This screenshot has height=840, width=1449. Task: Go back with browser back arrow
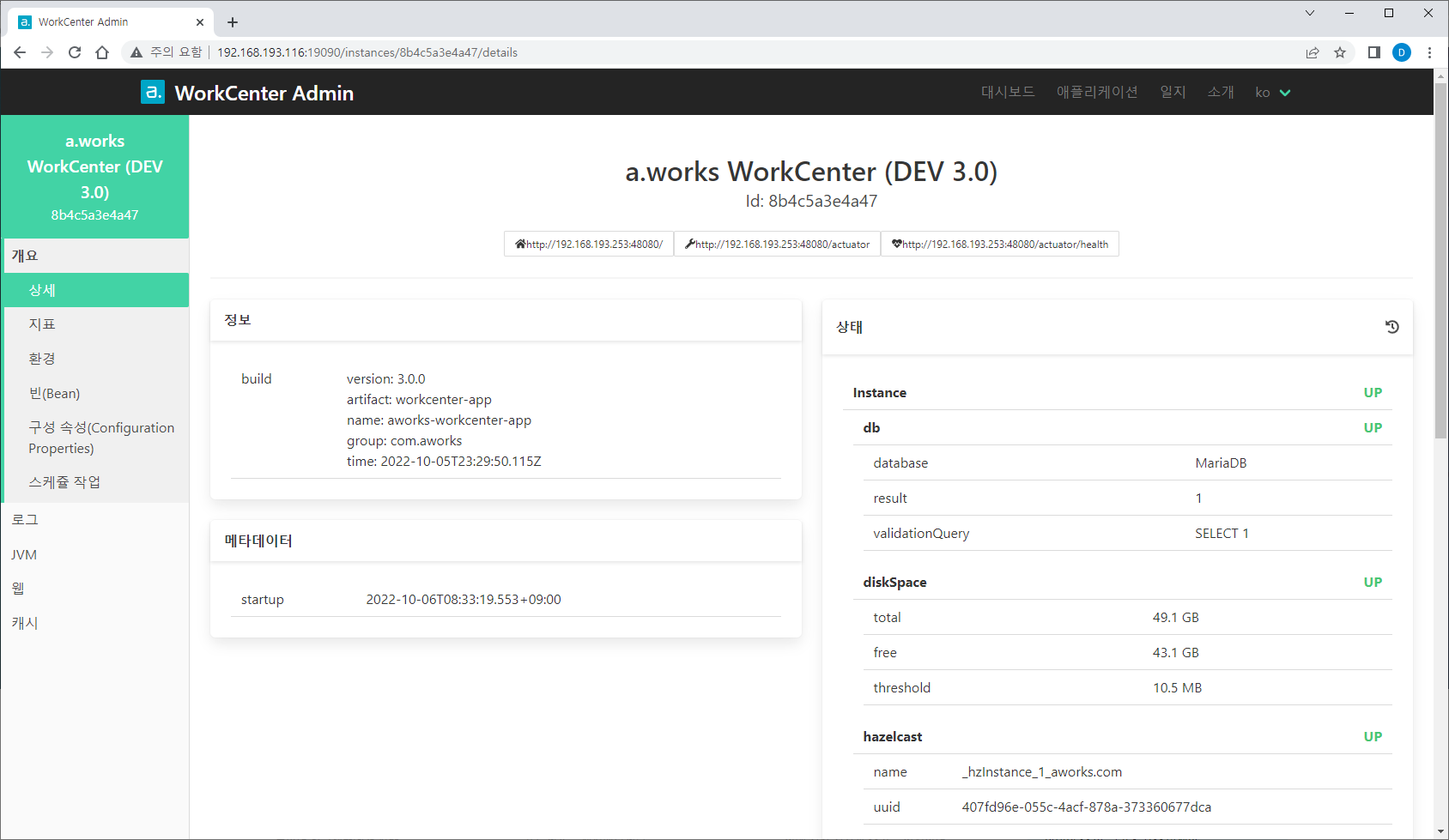point(20,52)
